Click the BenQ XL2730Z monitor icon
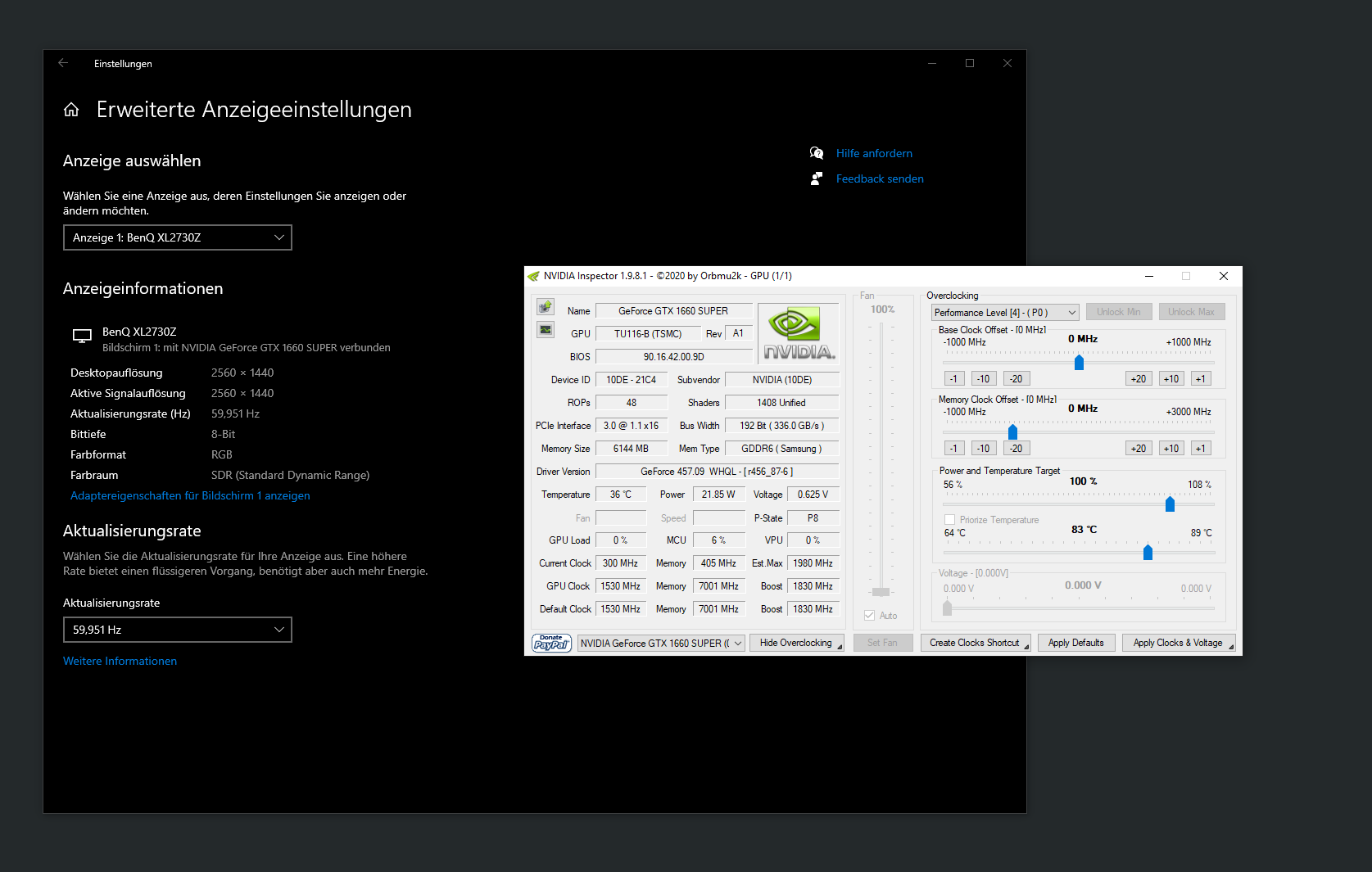 82,336
